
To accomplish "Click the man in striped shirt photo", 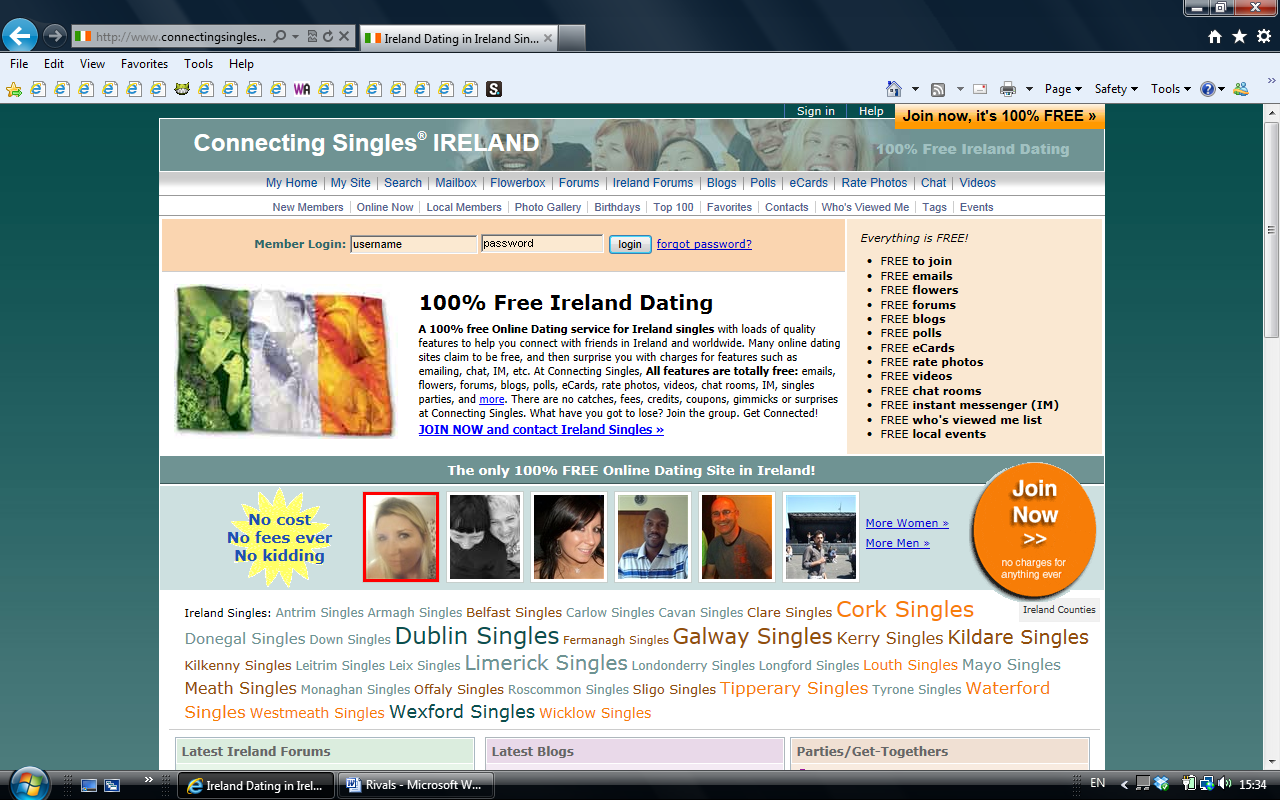I will coord(653,537).
